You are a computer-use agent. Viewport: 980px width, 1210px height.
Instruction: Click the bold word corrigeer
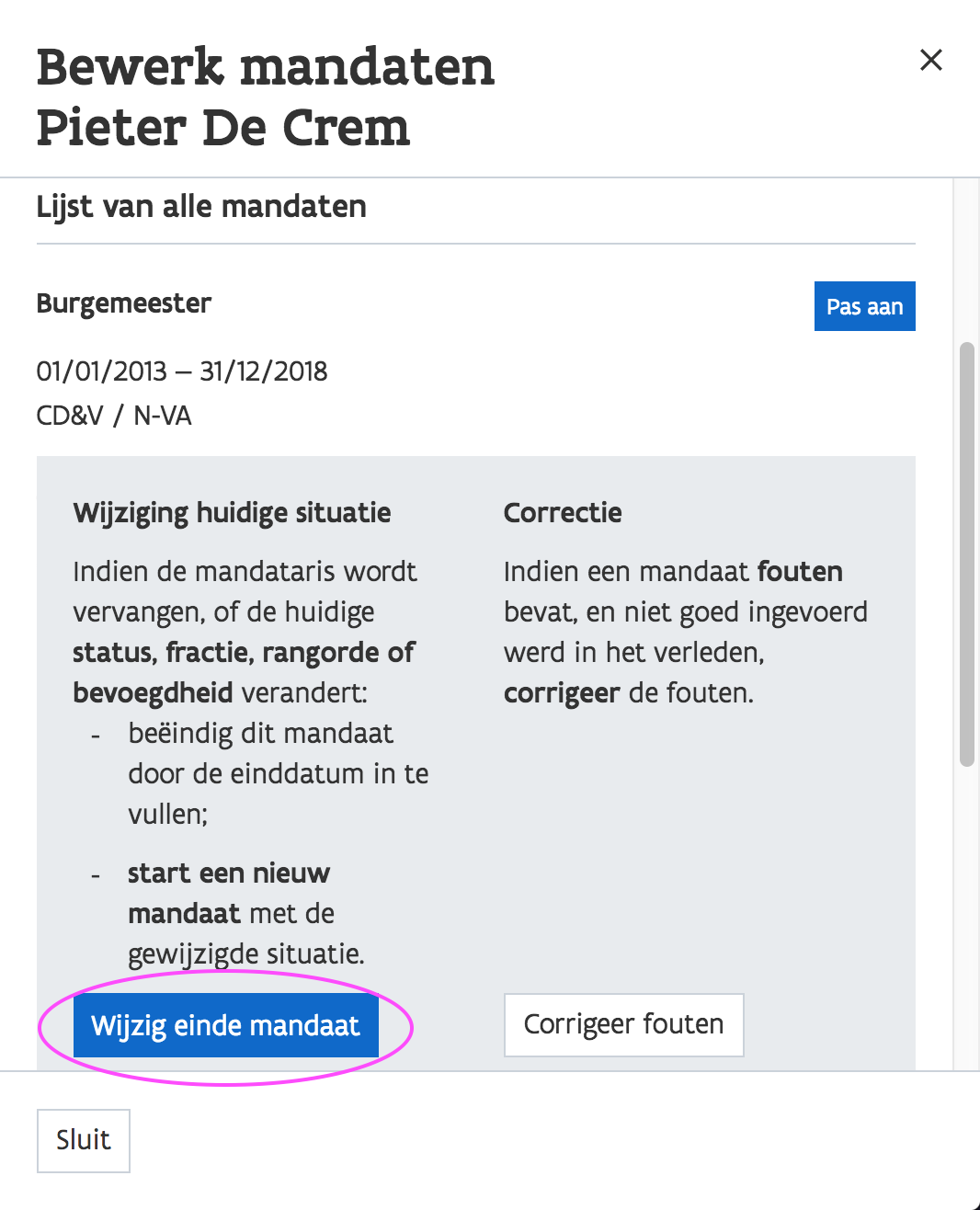[x=561, y=693]
